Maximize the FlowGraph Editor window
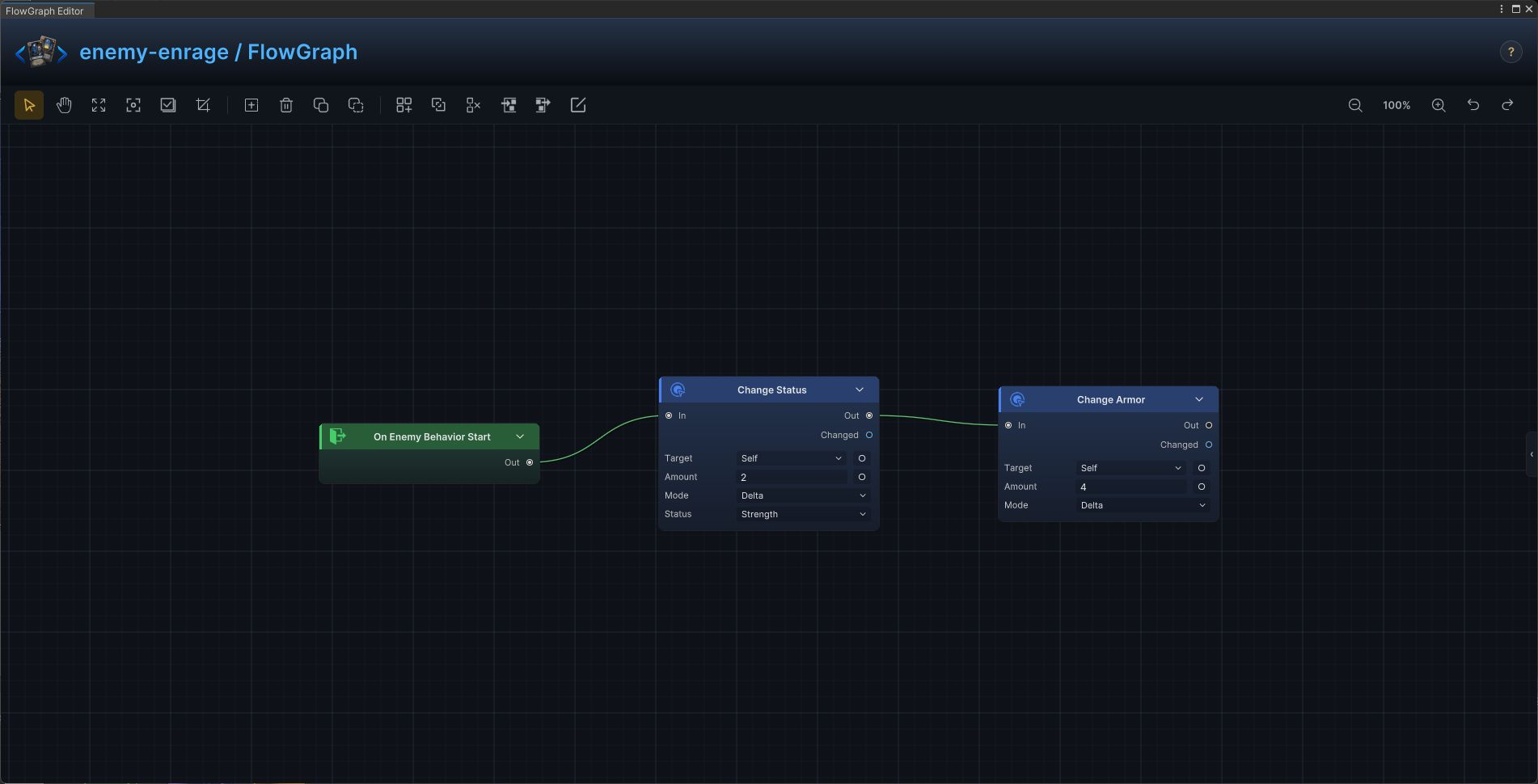The height and width of the screenshot is (784, 1538). [x=1516, y=9]
